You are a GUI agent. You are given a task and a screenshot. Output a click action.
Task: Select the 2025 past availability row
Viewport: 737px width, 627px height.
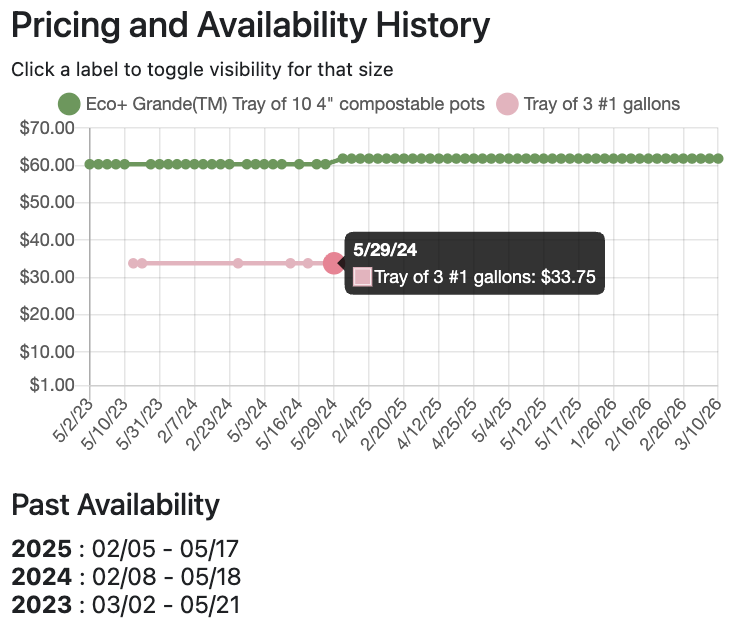coord(125,549)
